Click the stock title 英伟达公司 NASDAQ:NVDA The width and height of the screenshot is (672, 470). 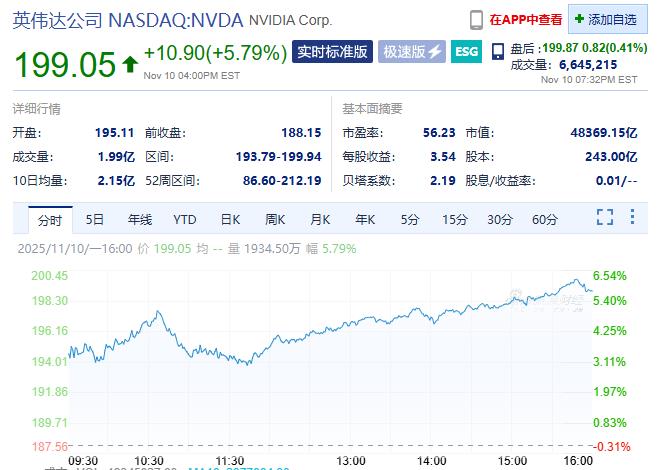pos(128,20)
